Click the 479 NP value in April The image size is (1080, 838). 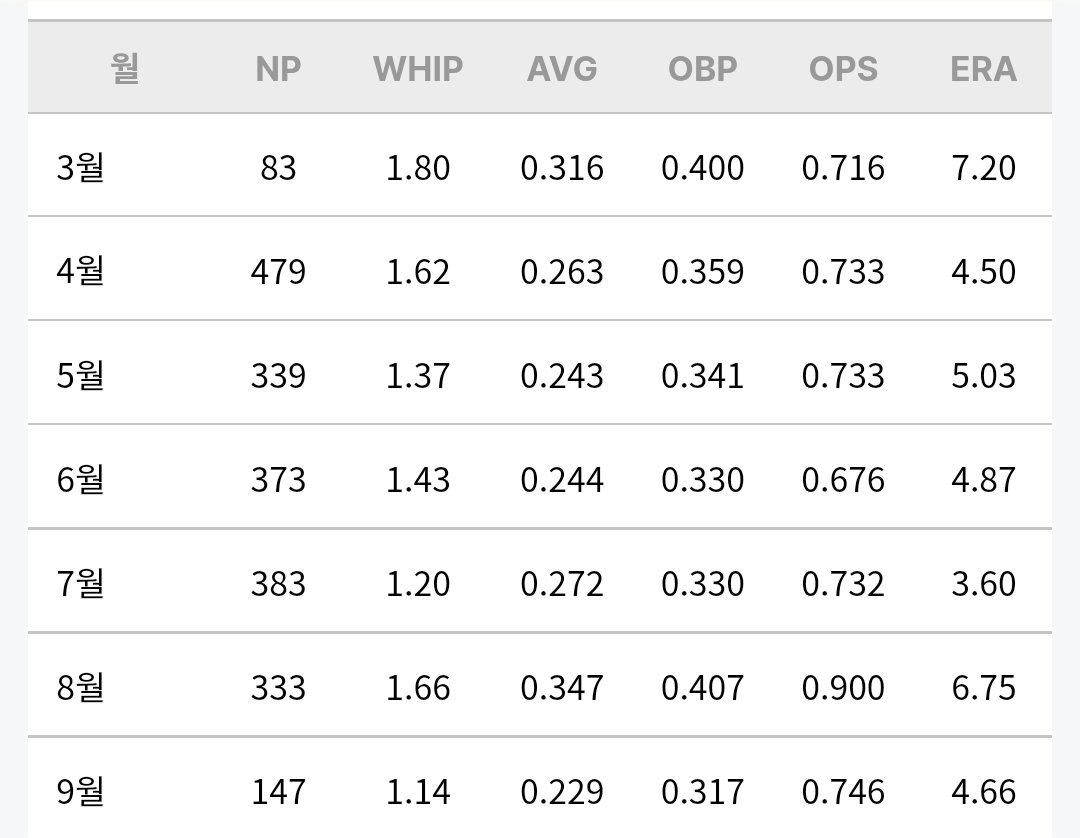click(x=278, y=272)
